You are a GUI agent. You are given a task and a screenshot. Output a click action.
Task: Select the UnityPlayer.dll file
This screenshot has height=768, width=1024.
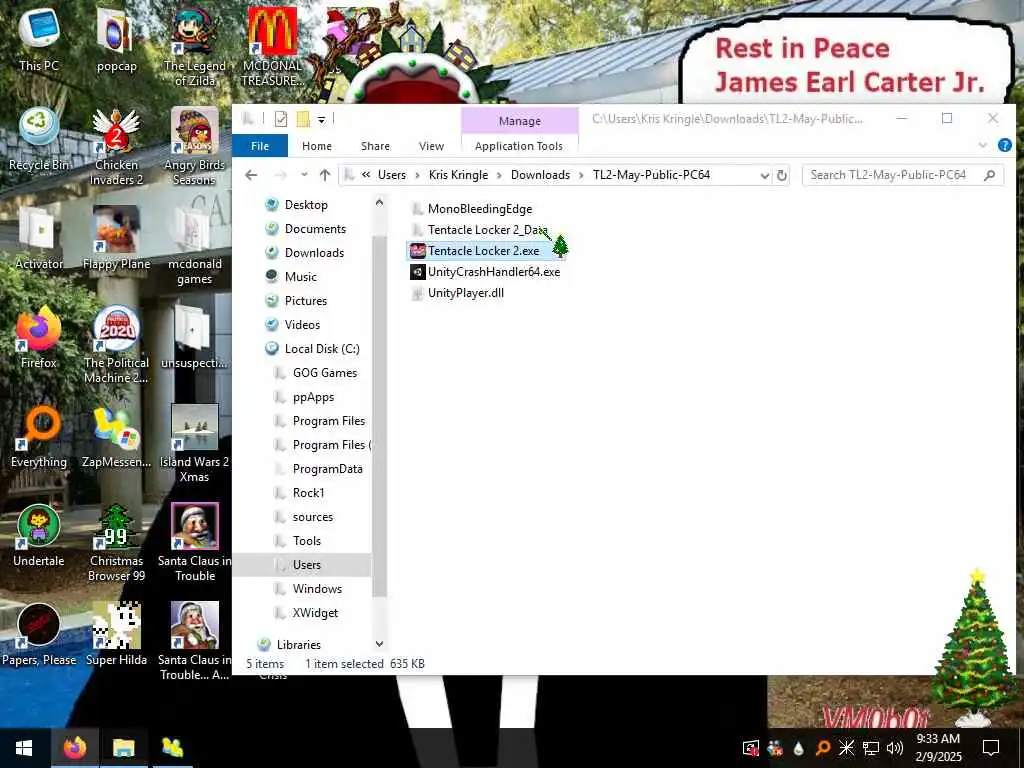pyautogui.click(x=457, y=293)
